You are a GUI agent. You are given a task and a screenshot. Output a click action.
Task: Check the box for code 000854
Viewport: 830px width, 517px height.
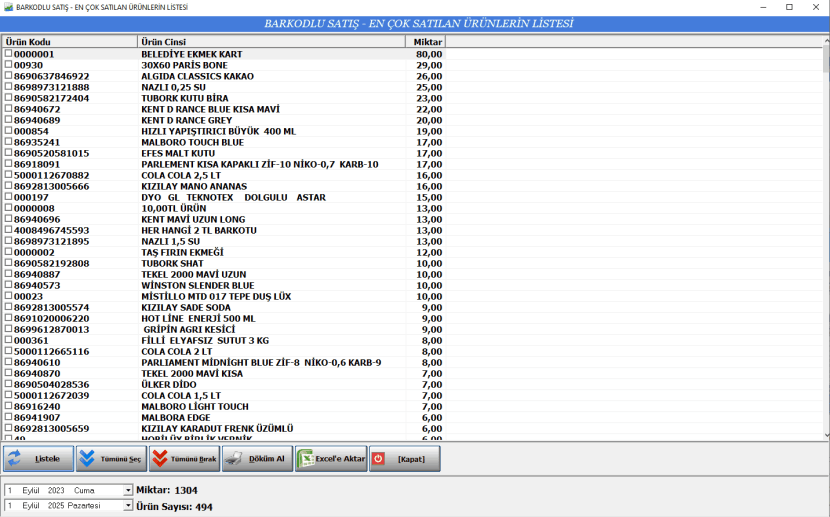point(8,131)
